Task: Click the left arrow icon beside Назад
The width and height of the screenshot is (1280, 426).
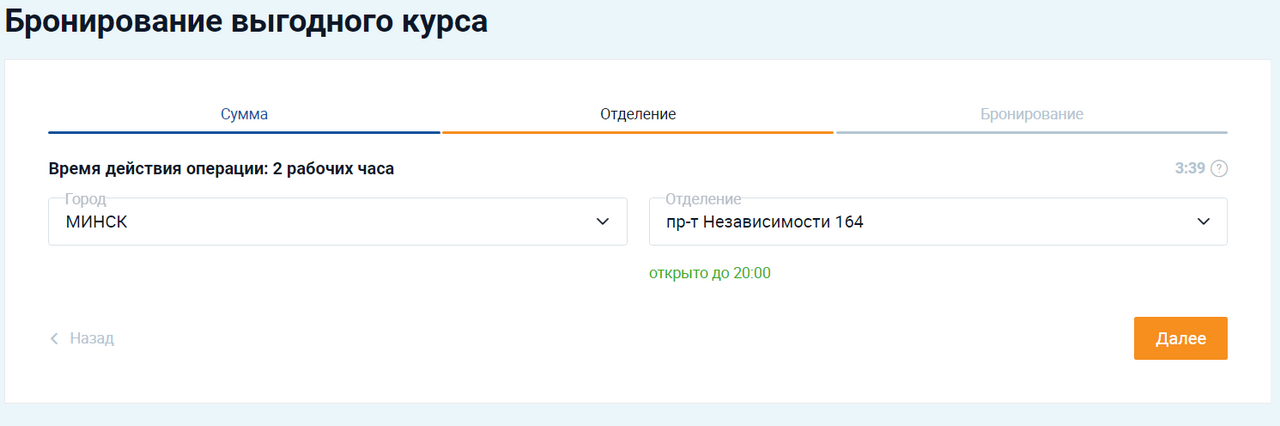Action: (55, 339)
